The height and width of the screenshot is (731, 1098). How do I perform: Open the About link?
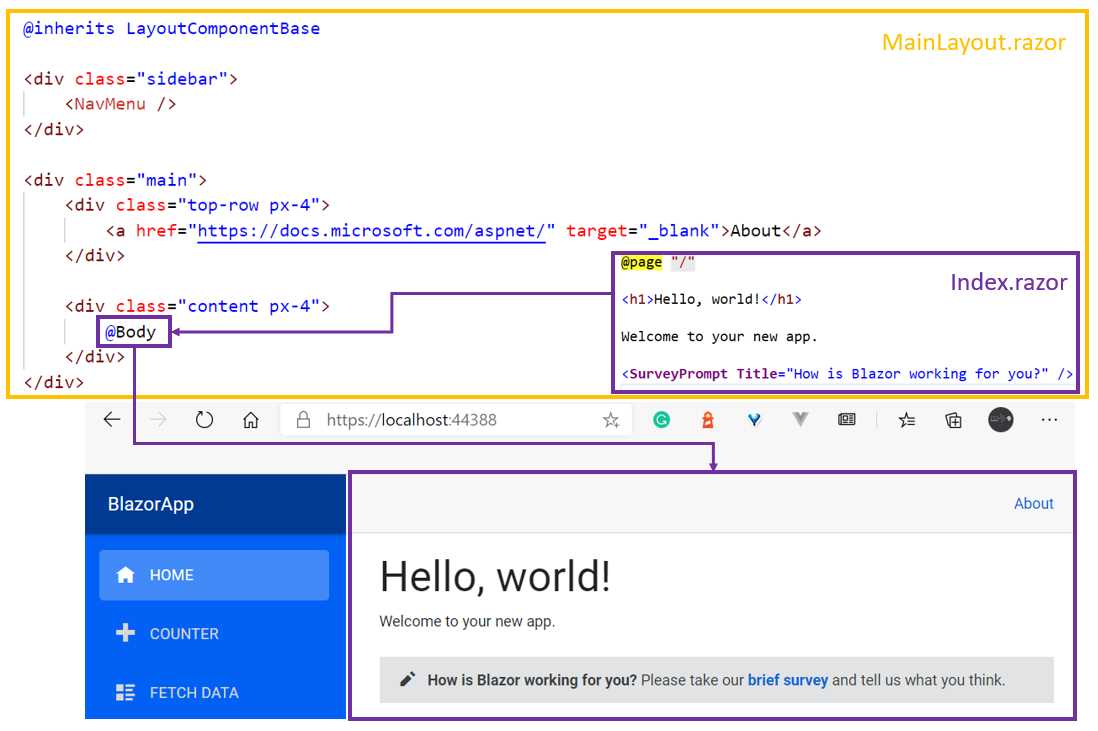pyautogui.click(x=1034, y=503)
